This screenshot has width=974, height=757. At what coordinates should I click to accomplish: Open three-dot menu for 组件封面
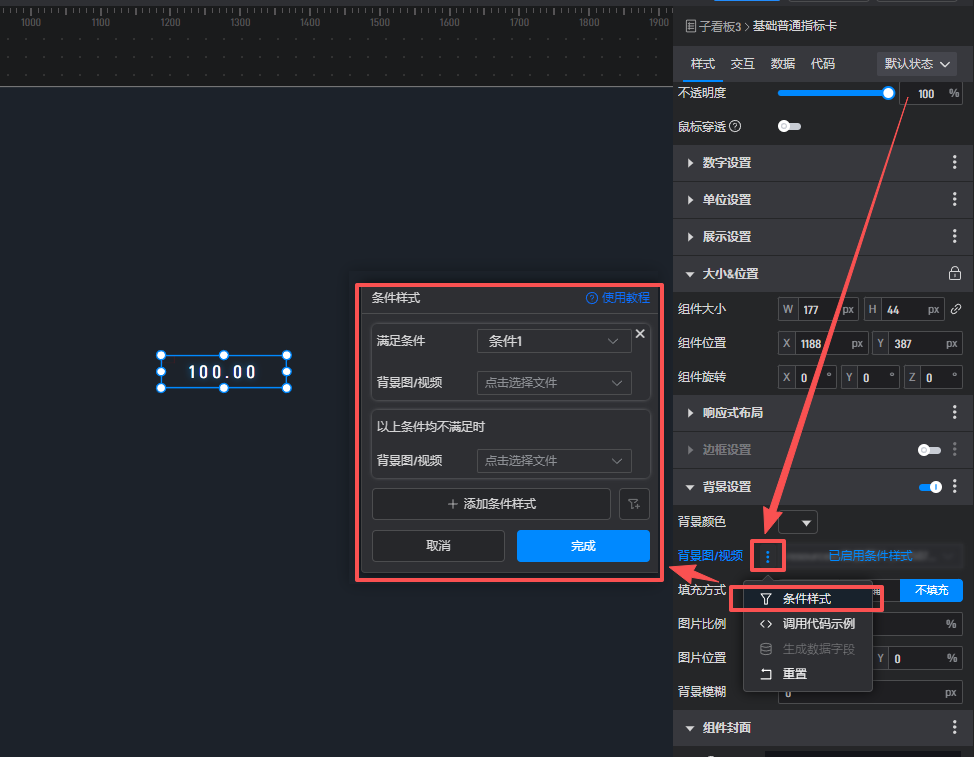pyautogui.click(x=954, y=728)
